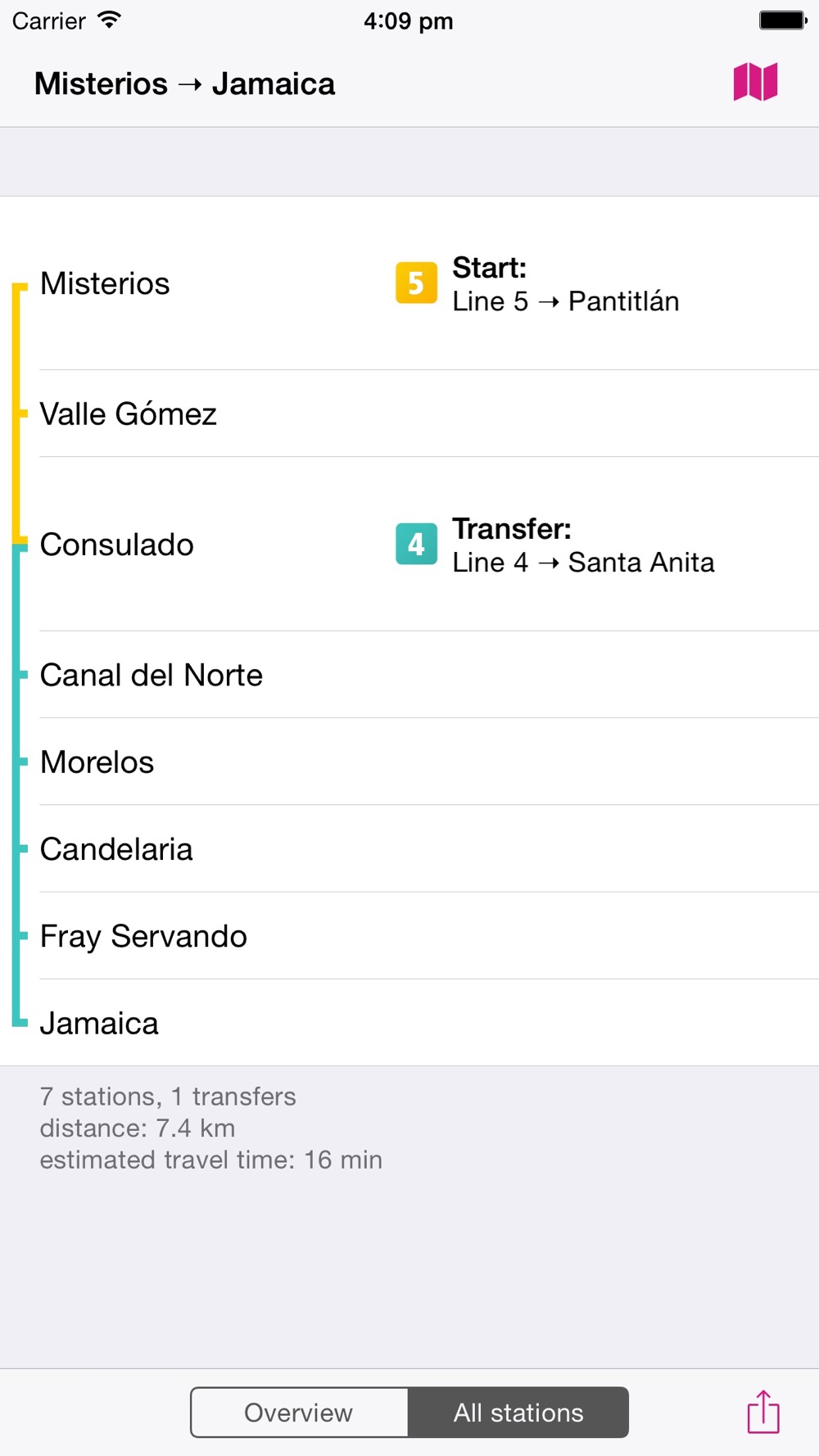819x1456 pixels.
Task: Tap the Valle Gómez station row
Action: 409,414
